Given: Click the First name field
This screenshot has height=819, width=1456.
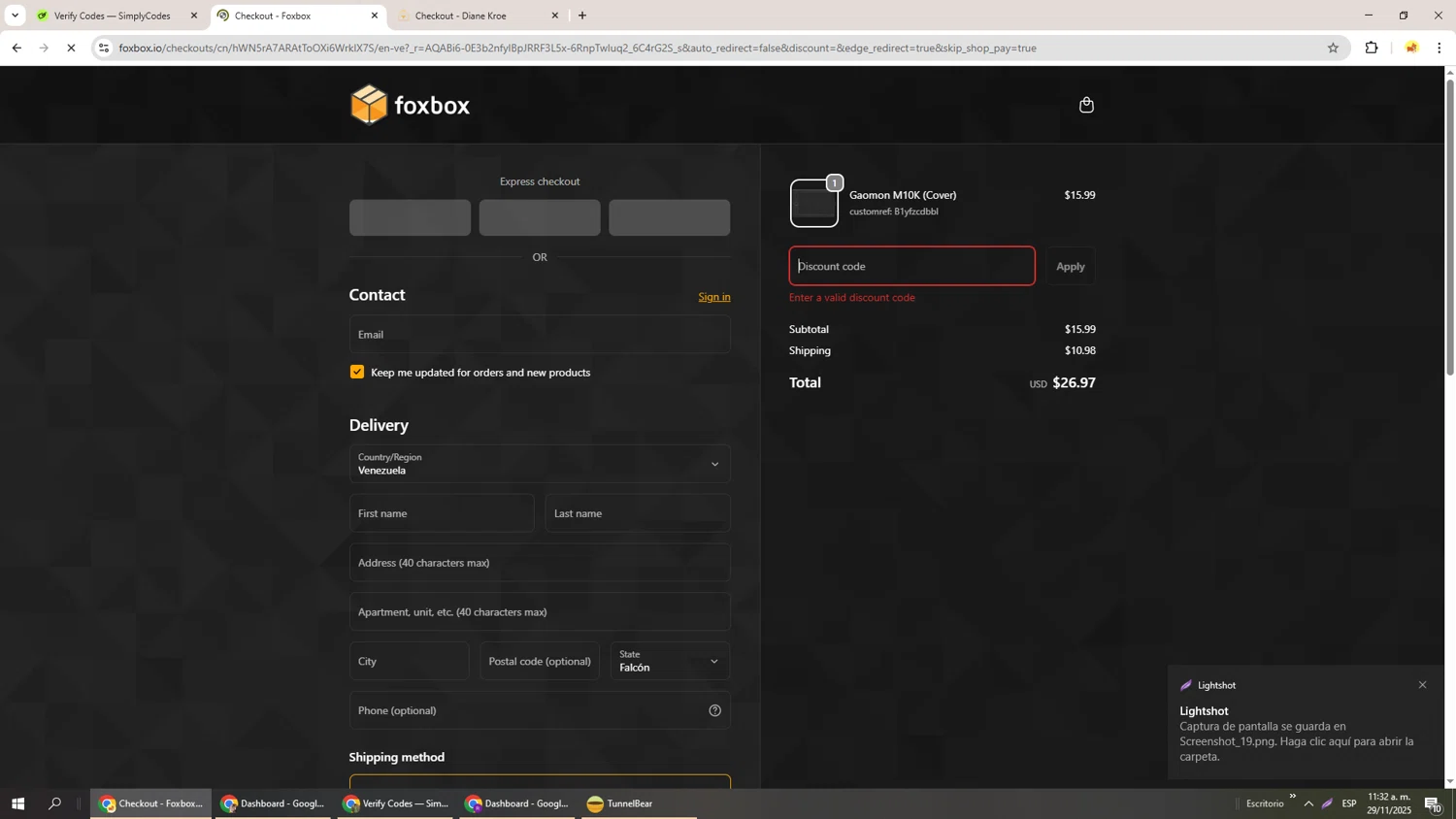Looking at the screenshot, I should tap(442, 513).
